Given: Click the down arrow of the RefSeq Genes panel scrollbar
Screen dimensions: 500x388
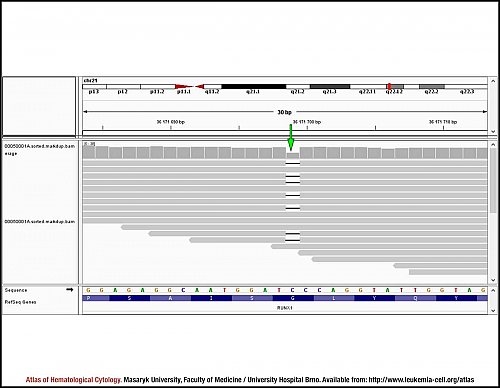Looking at the screenshot, I should point(493,310).
